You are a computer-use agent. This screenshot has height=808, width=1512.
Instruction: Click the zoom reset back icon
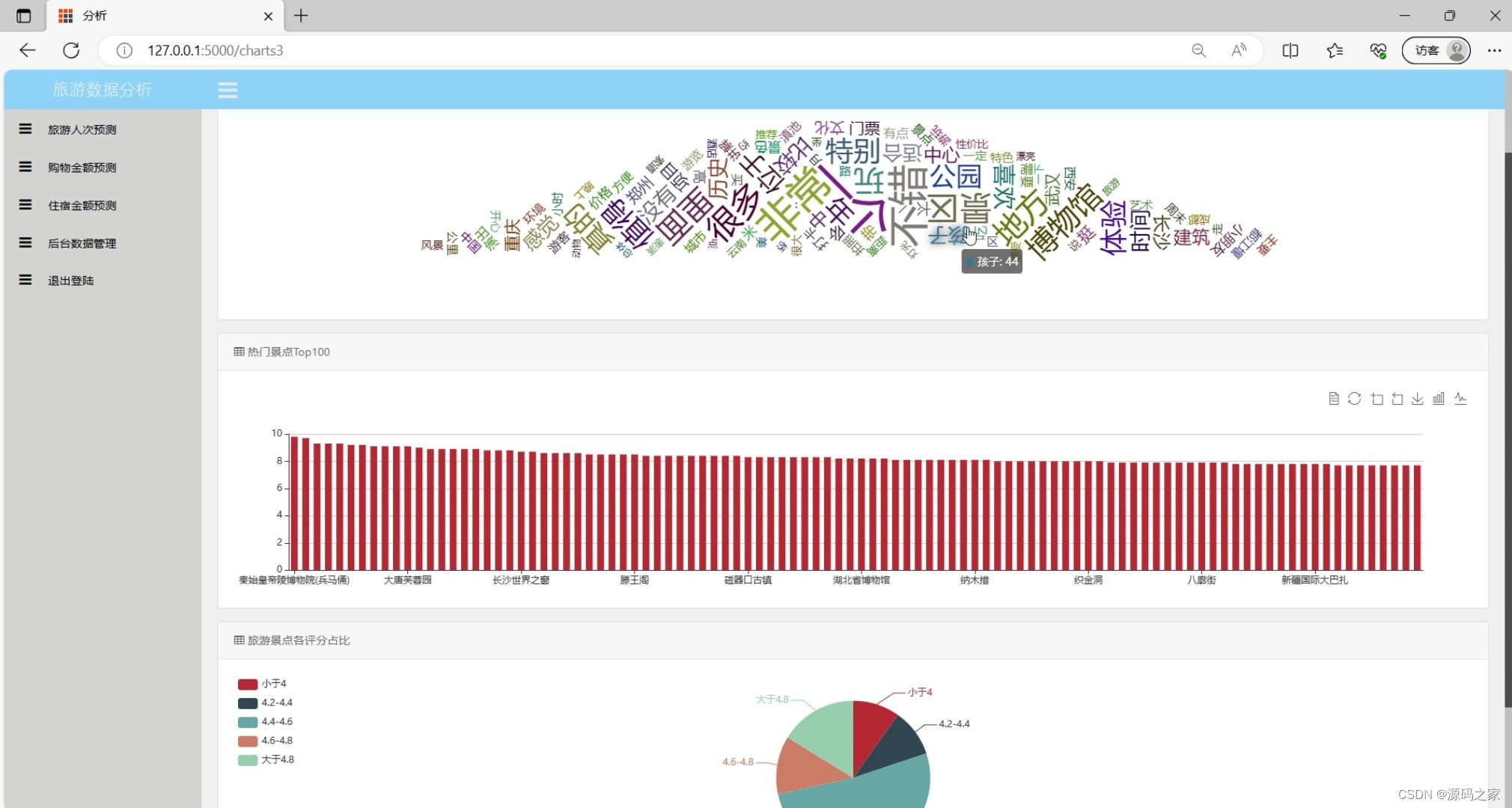click(x=1397, y=399)
